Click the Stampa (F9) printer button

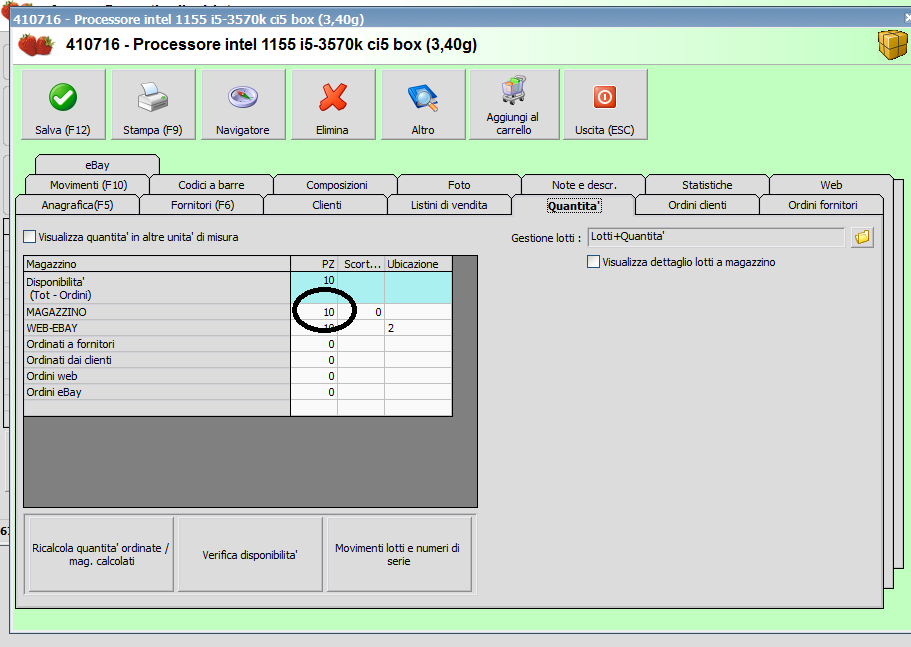pos(153,105)
